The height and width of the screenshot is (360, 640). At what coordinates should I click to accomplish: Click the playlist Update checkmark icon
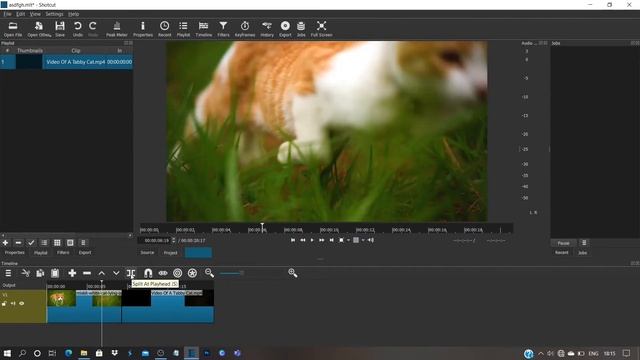(x=31, y=243)
